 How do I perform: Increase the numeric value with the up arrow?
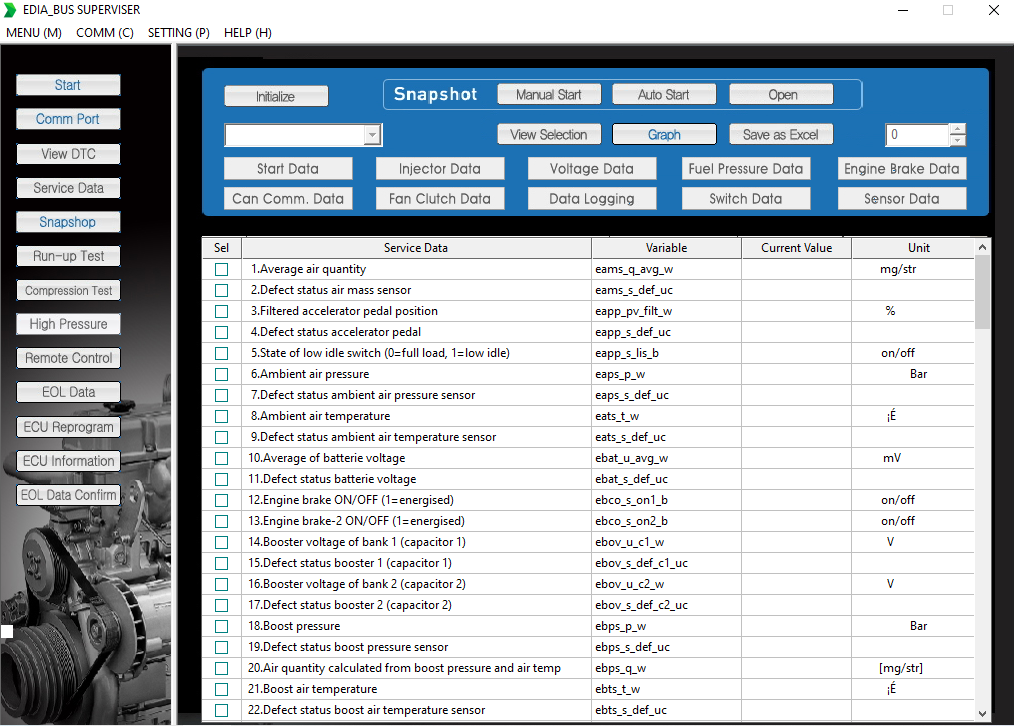(x=958, y=129)
